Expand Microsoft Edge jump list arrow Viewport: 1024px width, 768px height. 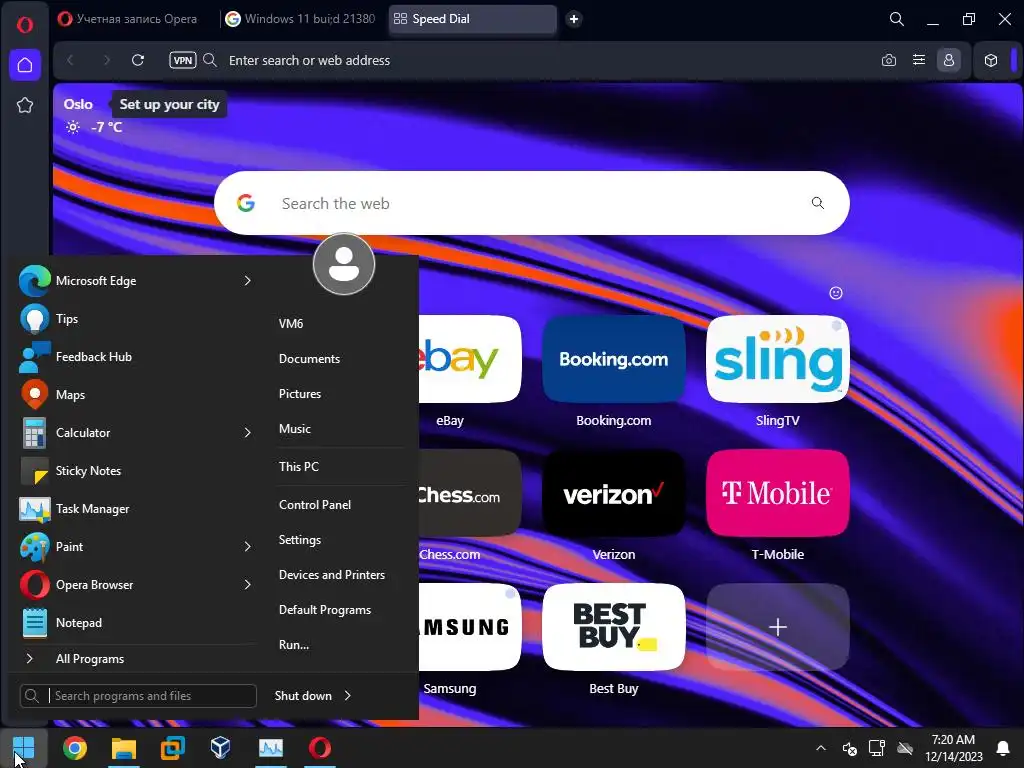(x=248, y=281)
